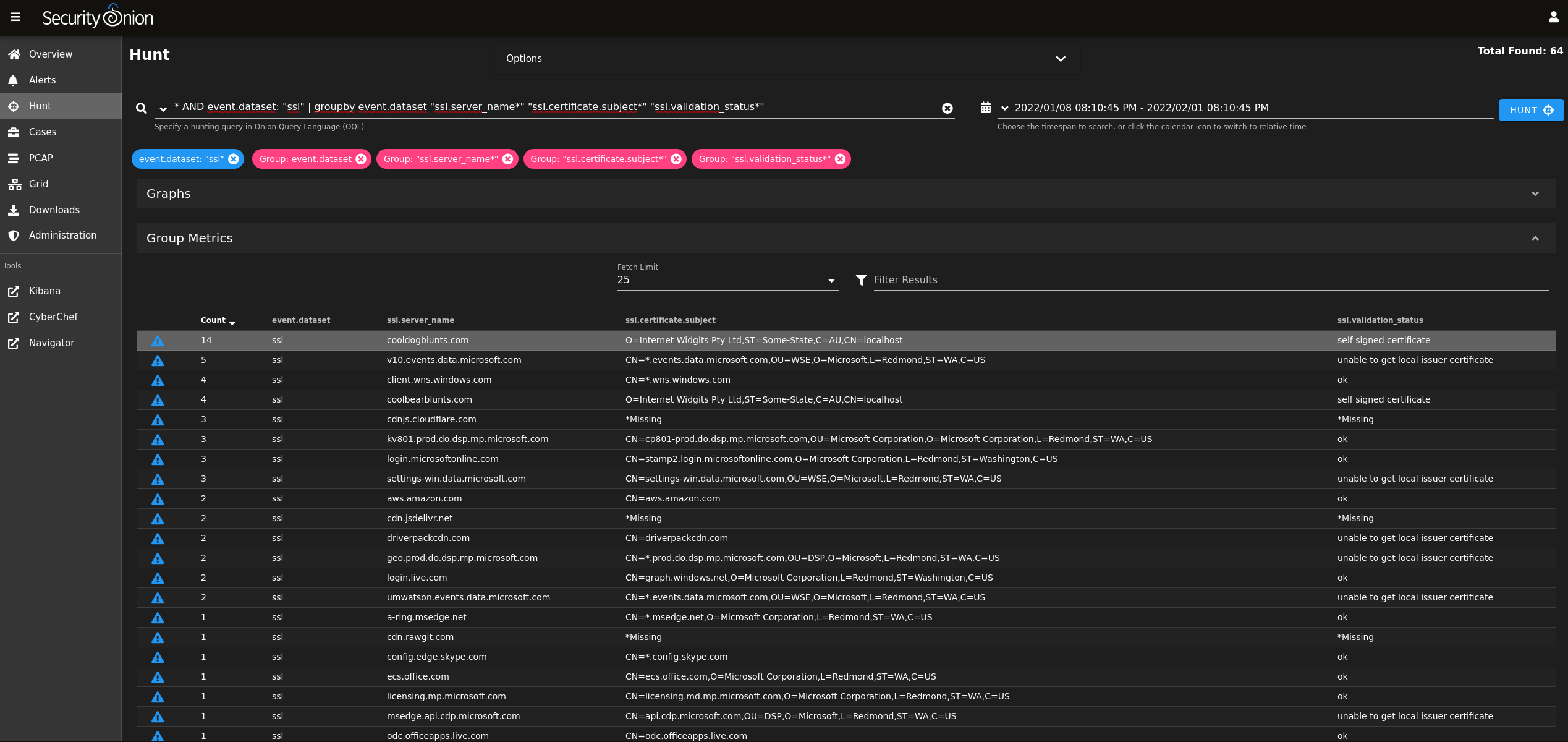The height and width of the screenshot is (742, 1568).
Task: Click the blue HUNT button
Action: [x=1531, y=110]
